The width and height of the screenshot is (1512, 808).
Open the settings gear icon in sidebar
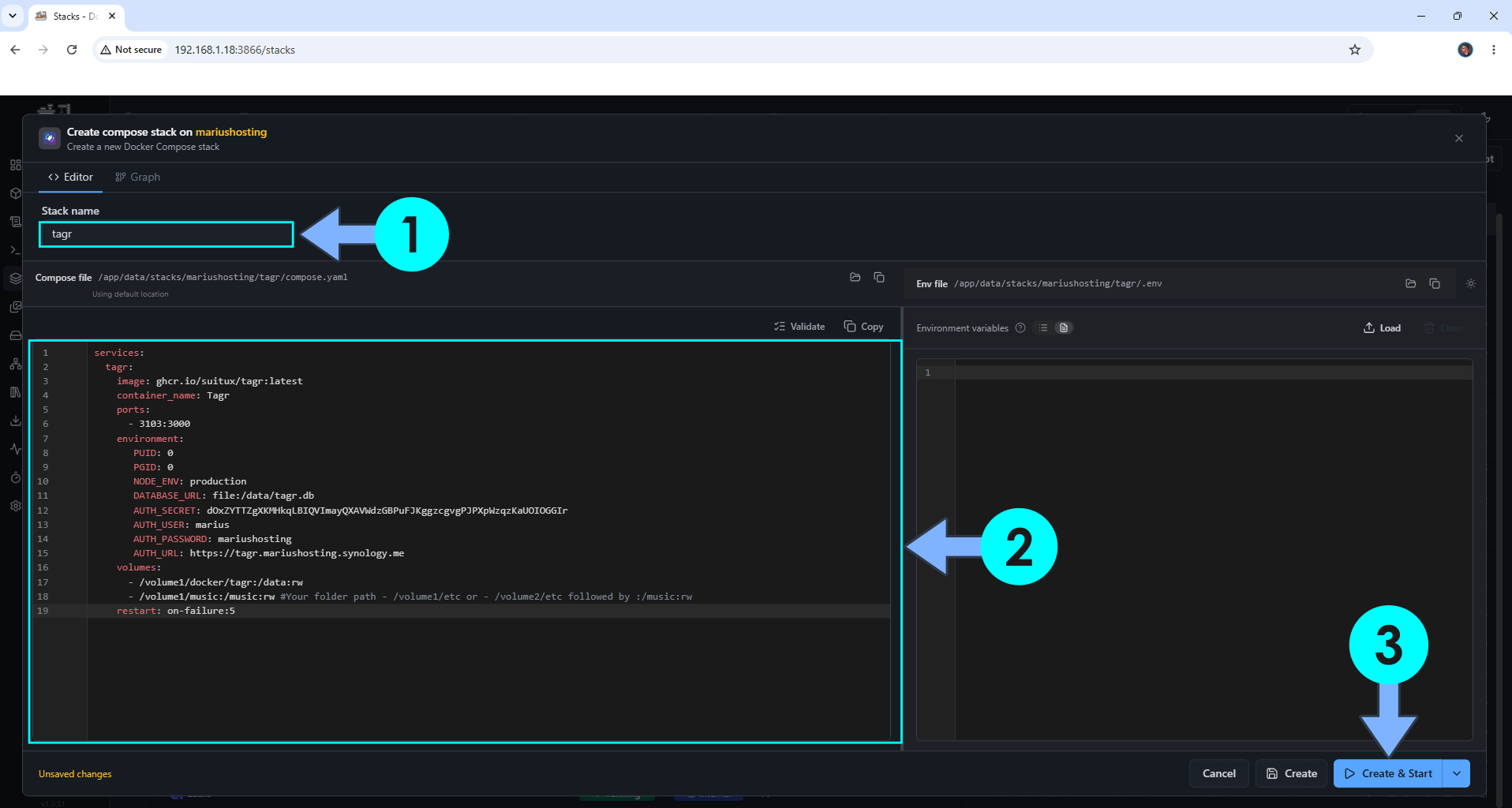click(15, 506)
